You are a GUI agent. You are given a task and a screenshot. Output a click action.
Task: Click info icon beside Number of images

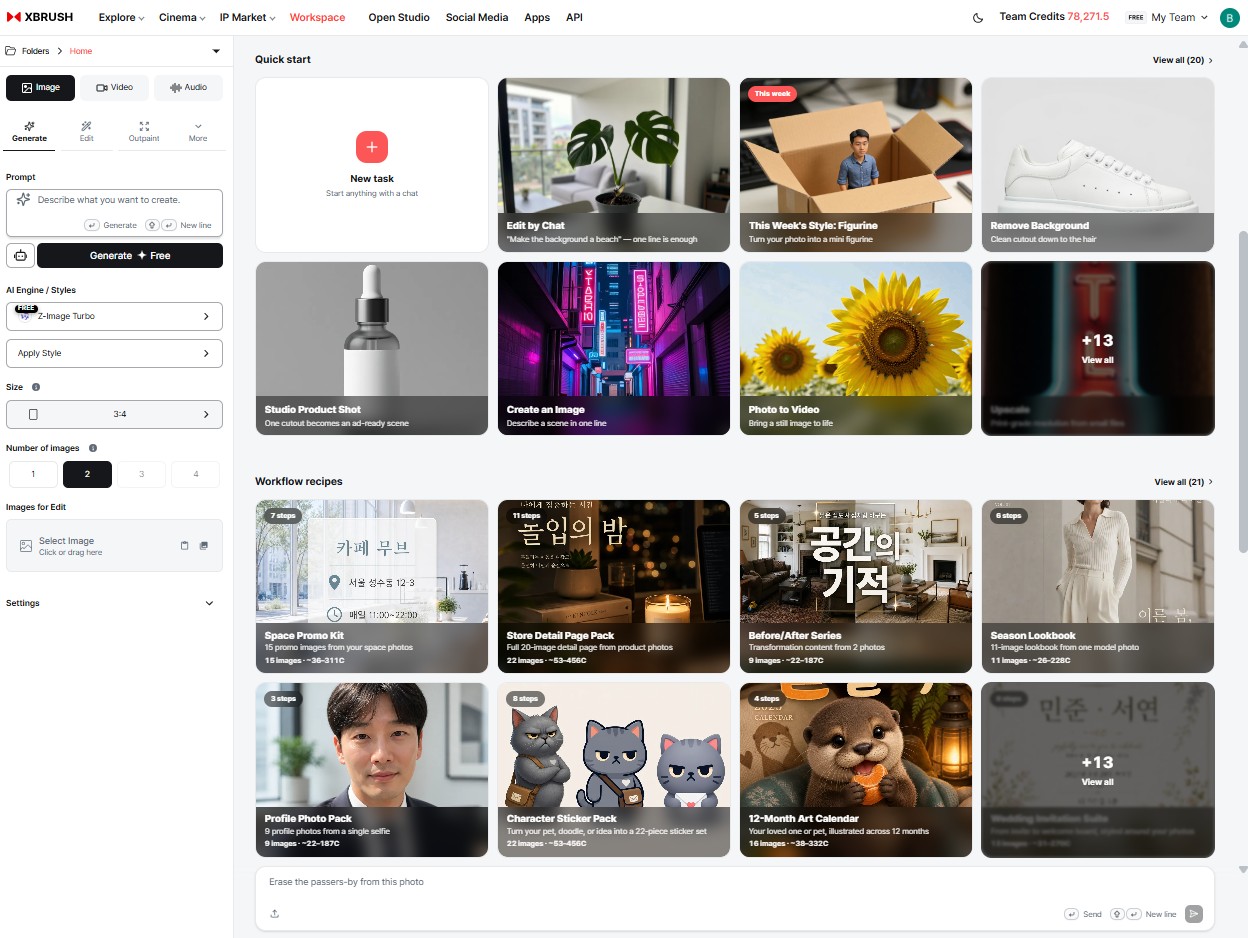point(93,448)
